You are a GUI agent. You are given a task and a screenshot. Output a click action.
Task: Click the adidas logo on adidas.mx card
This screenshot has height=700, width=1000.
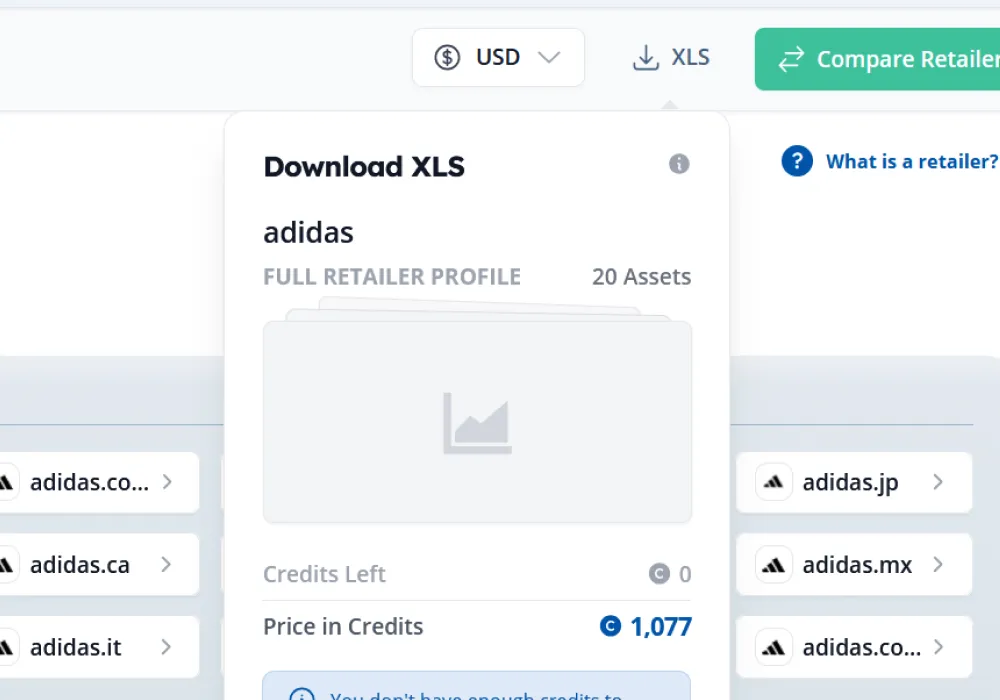coord(773,564)
